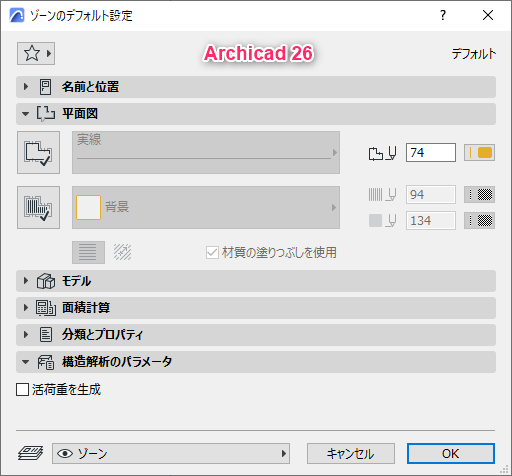Click the 構造解析のパラメータ panel icon

46,362
